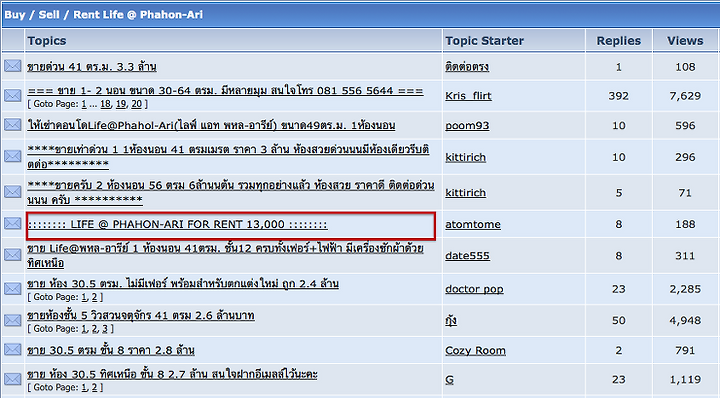Click envelope icon for the 108-views topic

tap(12, 66)
